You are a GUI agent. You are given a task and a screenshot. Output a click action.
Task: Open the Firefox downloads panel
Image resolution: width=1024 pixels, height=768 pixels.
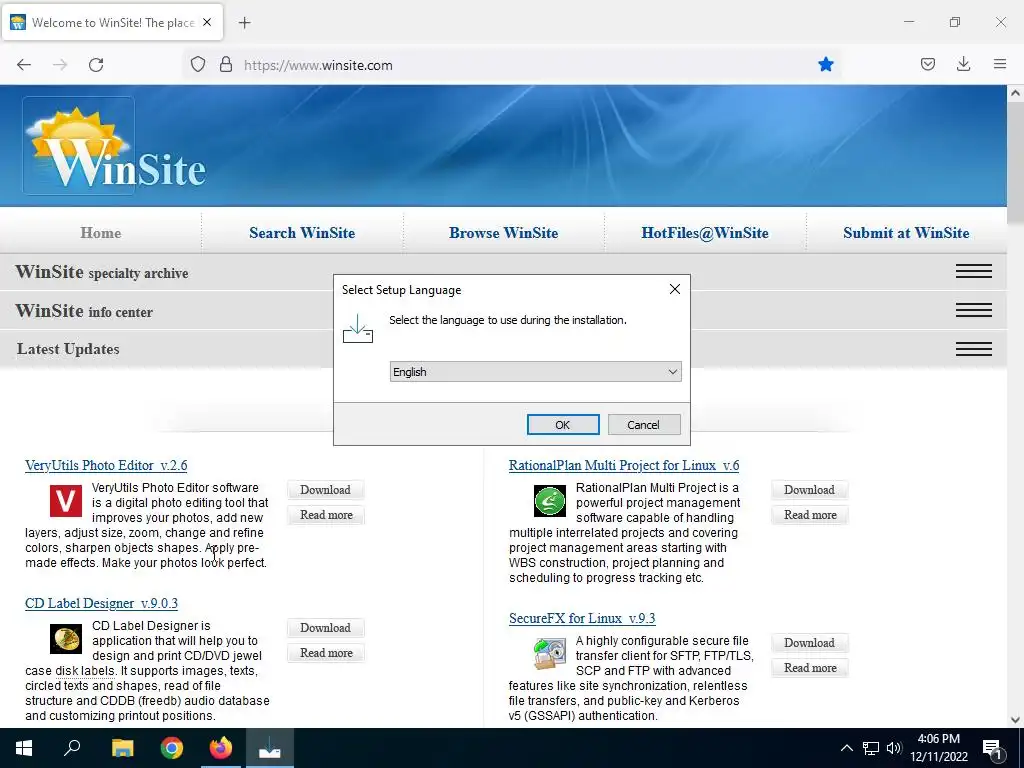pyautogui.click(x=963, y=64)
